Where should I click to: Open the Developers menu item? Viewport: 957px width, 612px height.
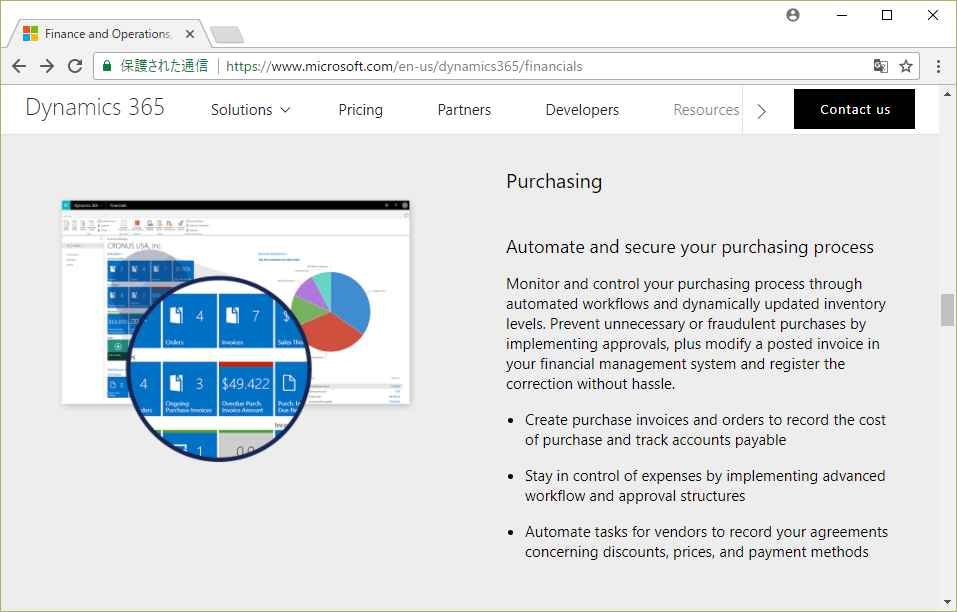[x=582, y=110]
